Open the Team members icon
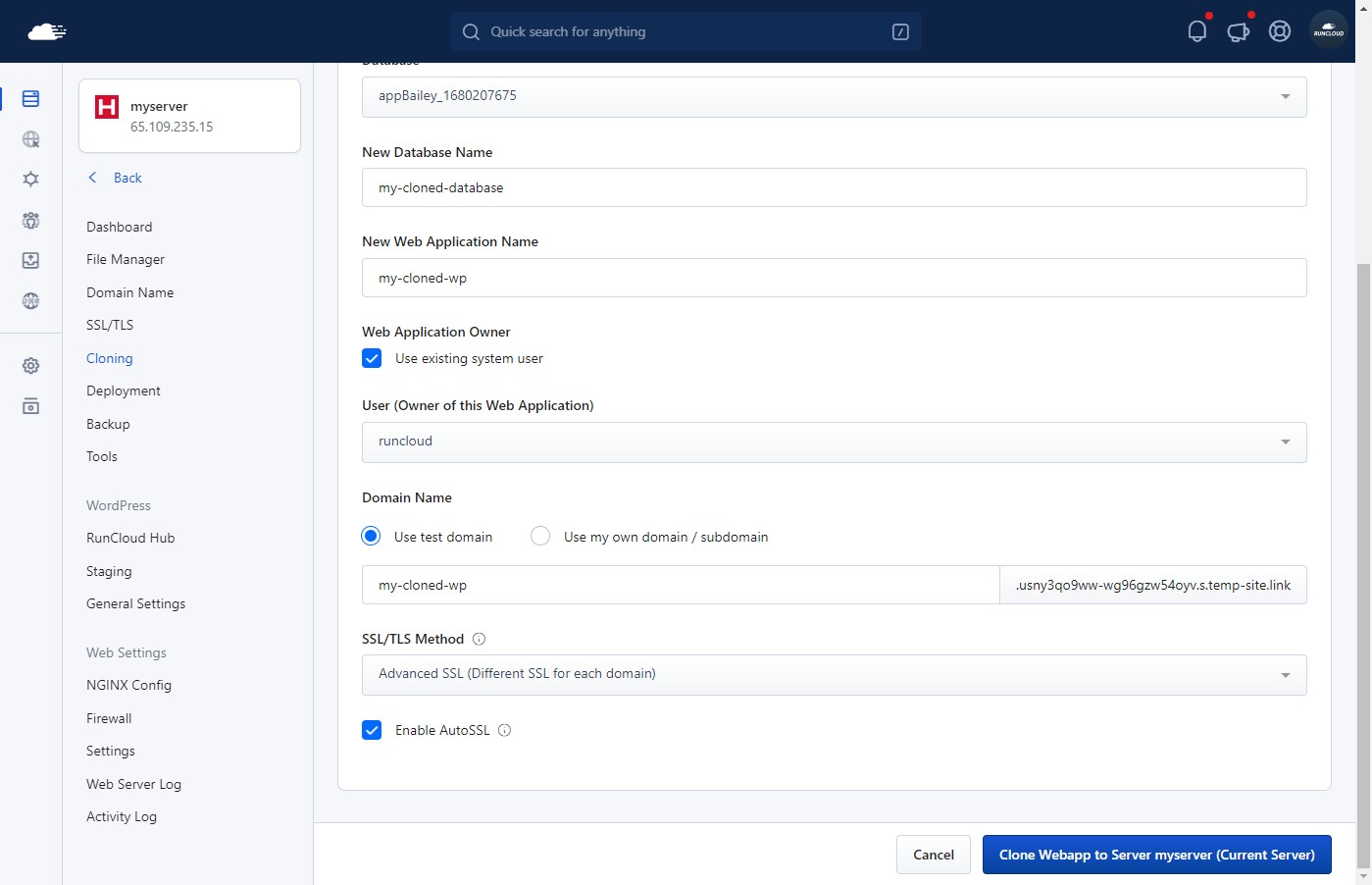The width and height of the screenshot is (1372, 885). (30, 220)
